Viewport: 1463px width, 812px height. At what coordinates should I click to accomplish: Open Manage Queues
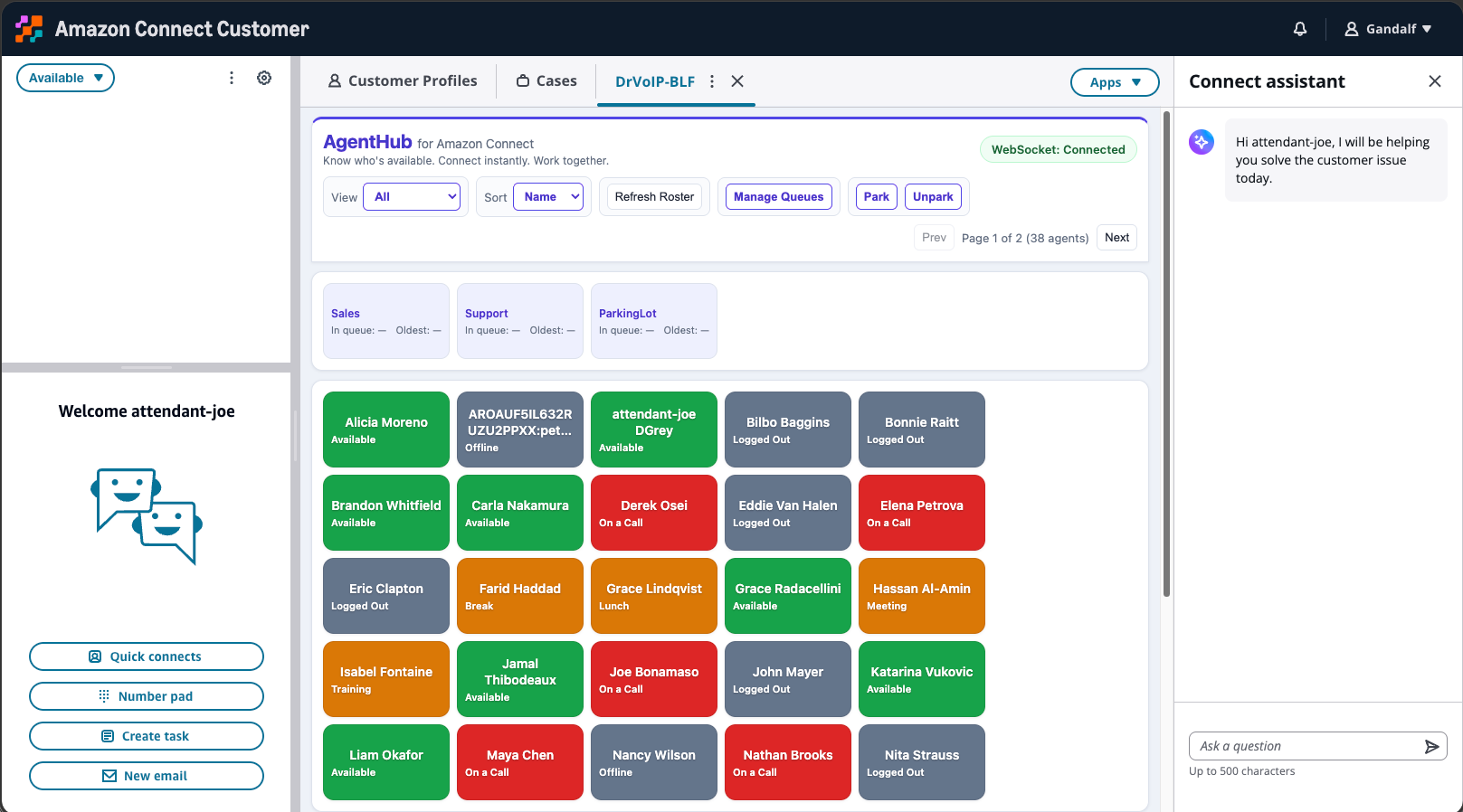coord(778,197)
